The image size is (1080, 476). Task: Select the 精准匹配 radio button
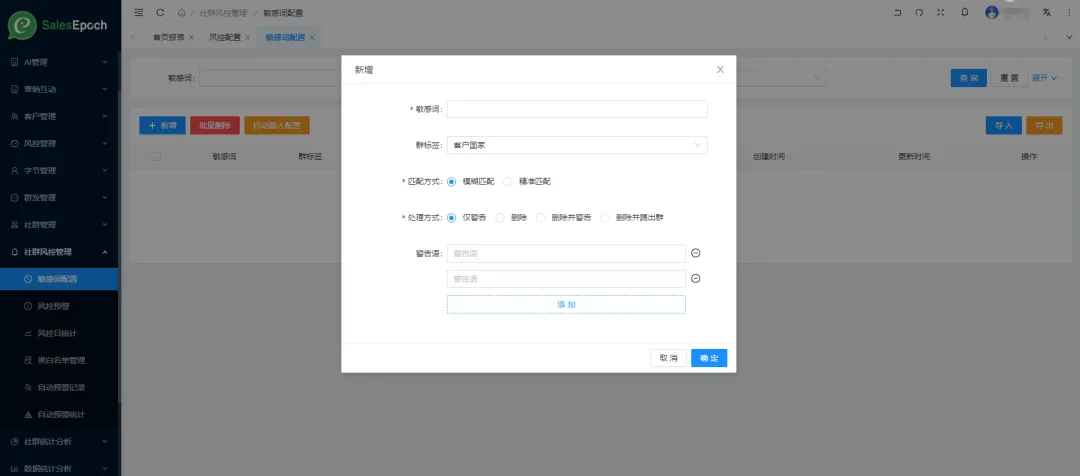[x=508, y=182]
